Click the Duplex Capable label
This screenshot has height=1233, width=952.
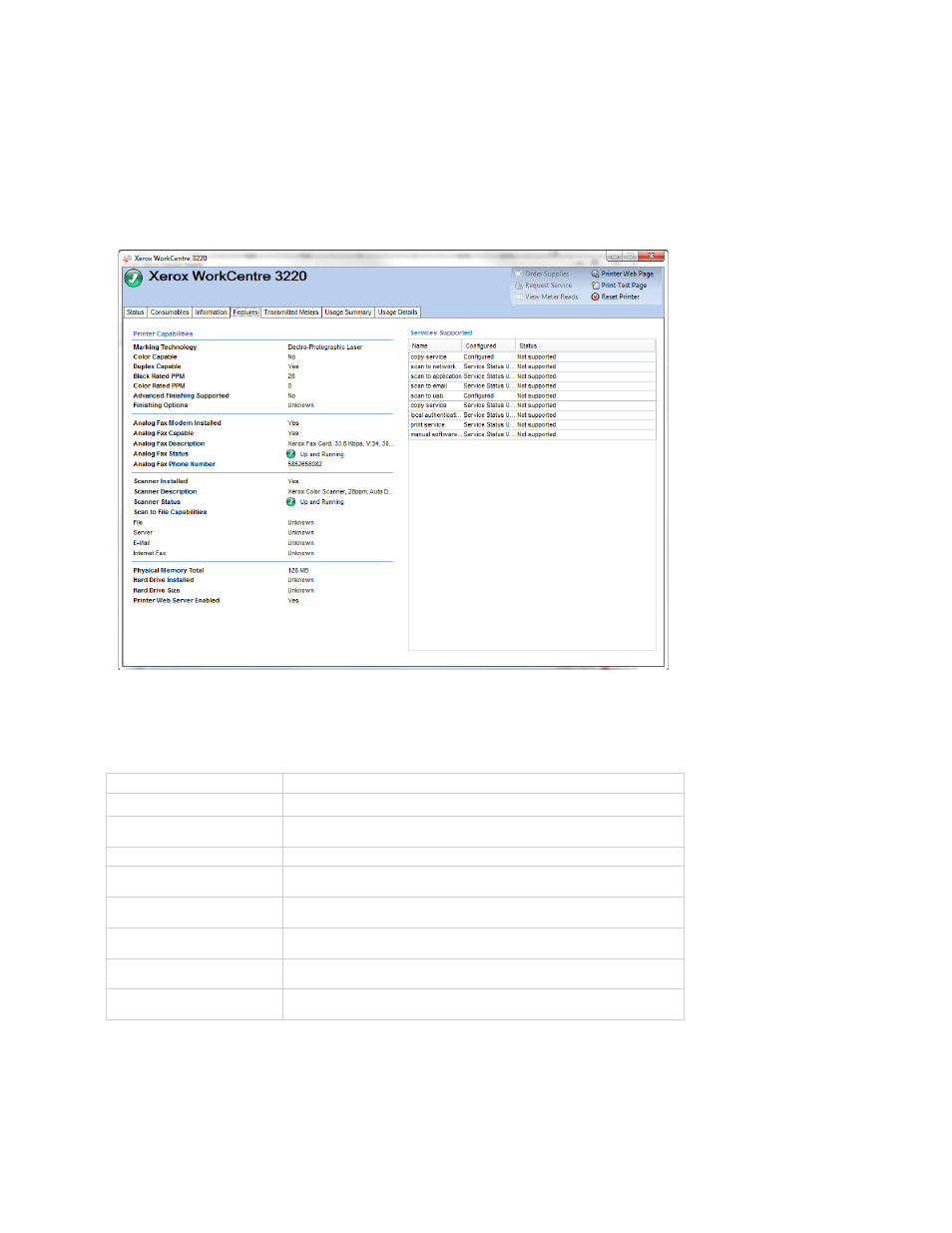[157, 366]
